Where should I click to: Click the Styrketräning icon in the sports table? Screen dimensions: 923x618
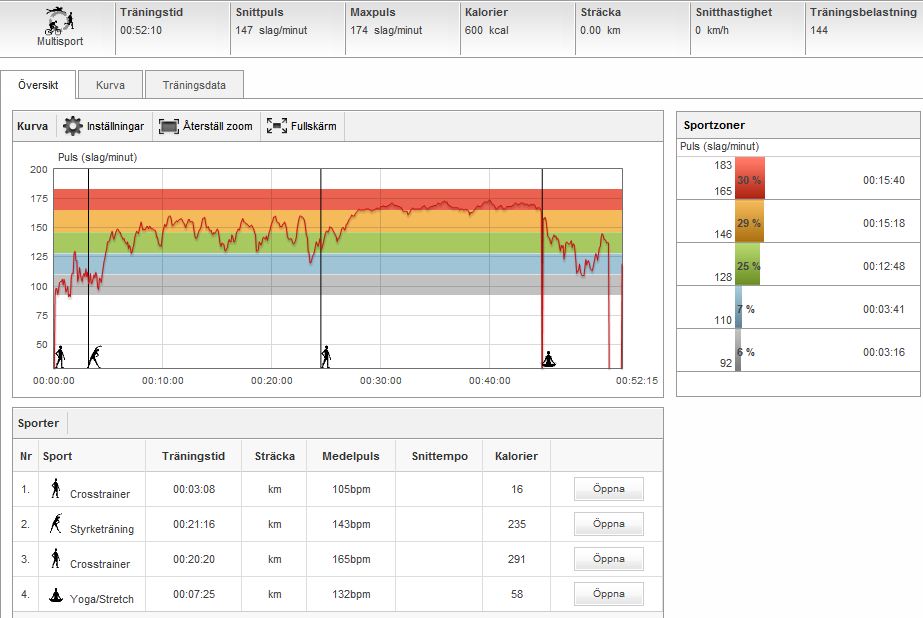point(56,523)
